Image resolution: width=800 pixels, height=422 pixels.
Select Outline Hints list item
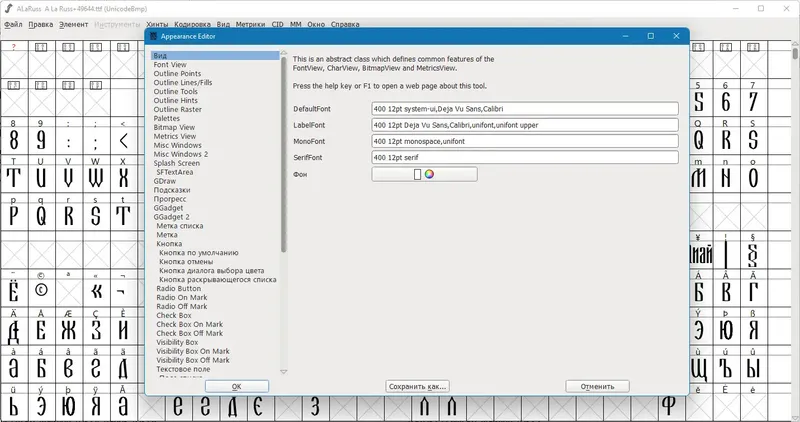pyautogui.click(x=176, y=101)
